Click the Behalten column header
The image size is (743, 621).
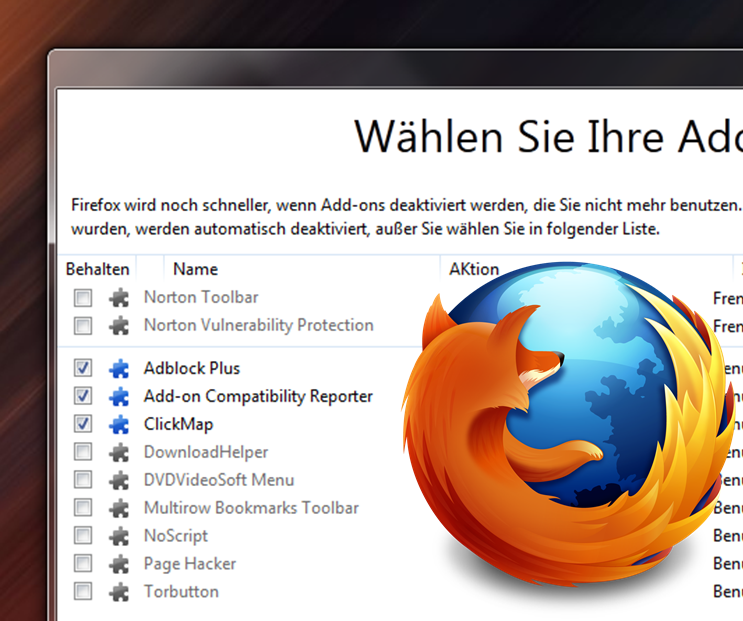click(x=97, y=269)
